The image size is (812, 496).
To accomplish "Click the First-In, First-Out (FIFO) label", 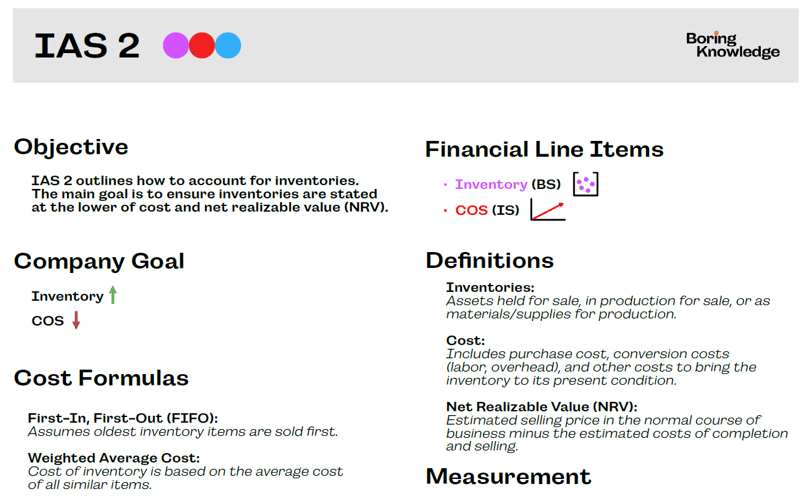I will (x=123, y=418).
